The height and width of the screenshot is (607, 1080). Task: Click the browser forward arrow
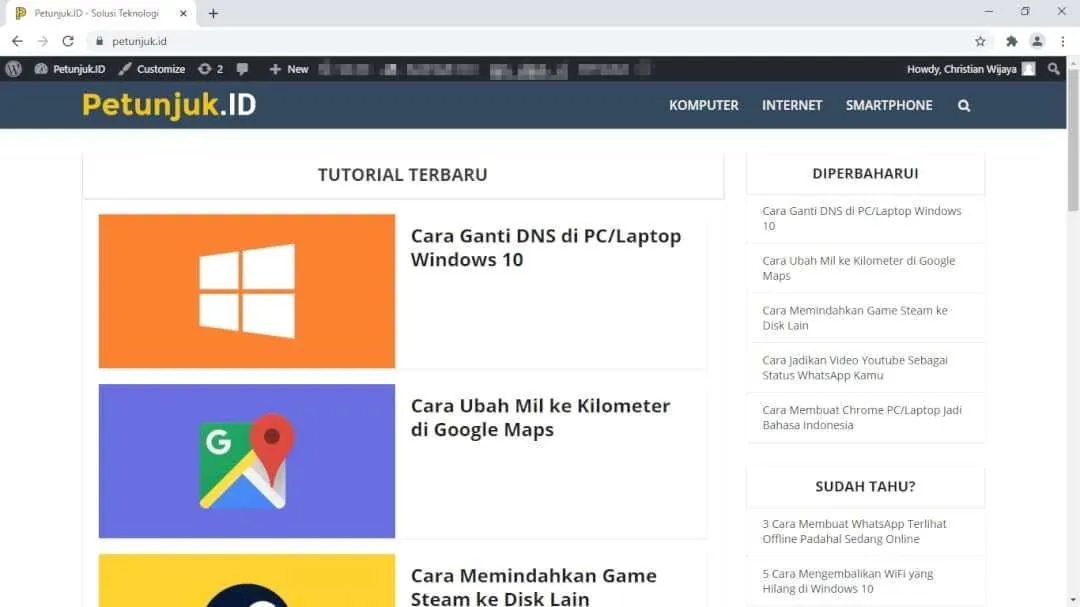click(x=43, y=41)
